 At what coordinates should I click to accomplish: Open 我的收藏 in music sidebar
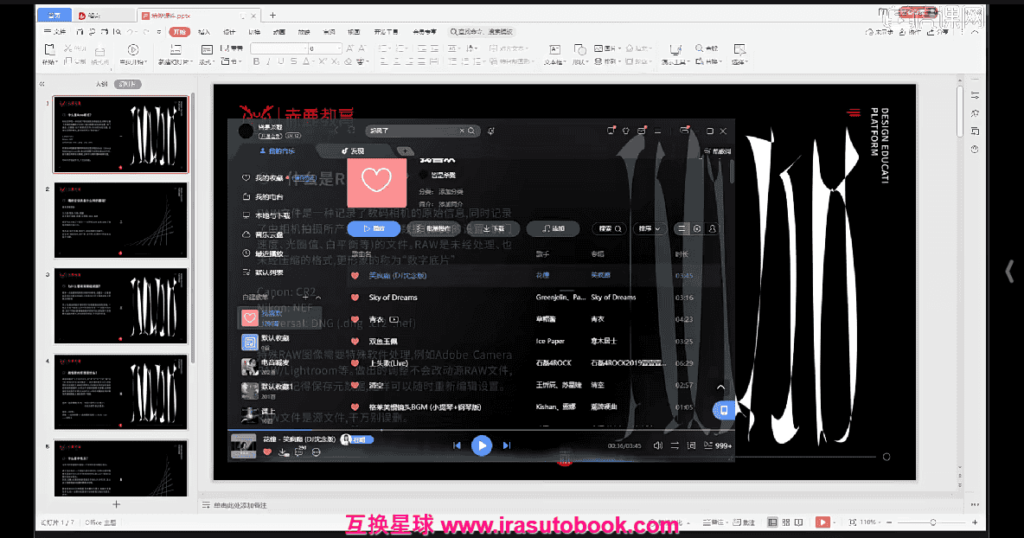click(x=268, y=178)
